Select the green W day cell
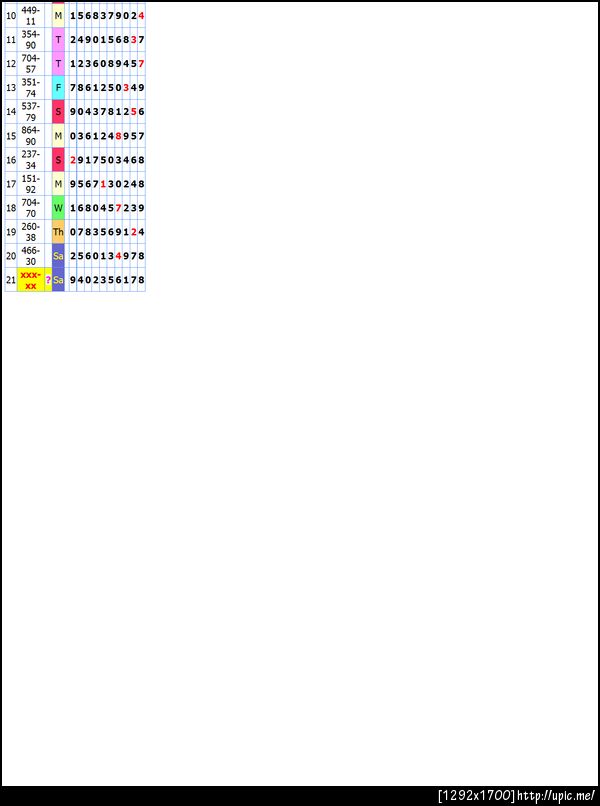Screen dimensions: 600x806 pos(58,208)
